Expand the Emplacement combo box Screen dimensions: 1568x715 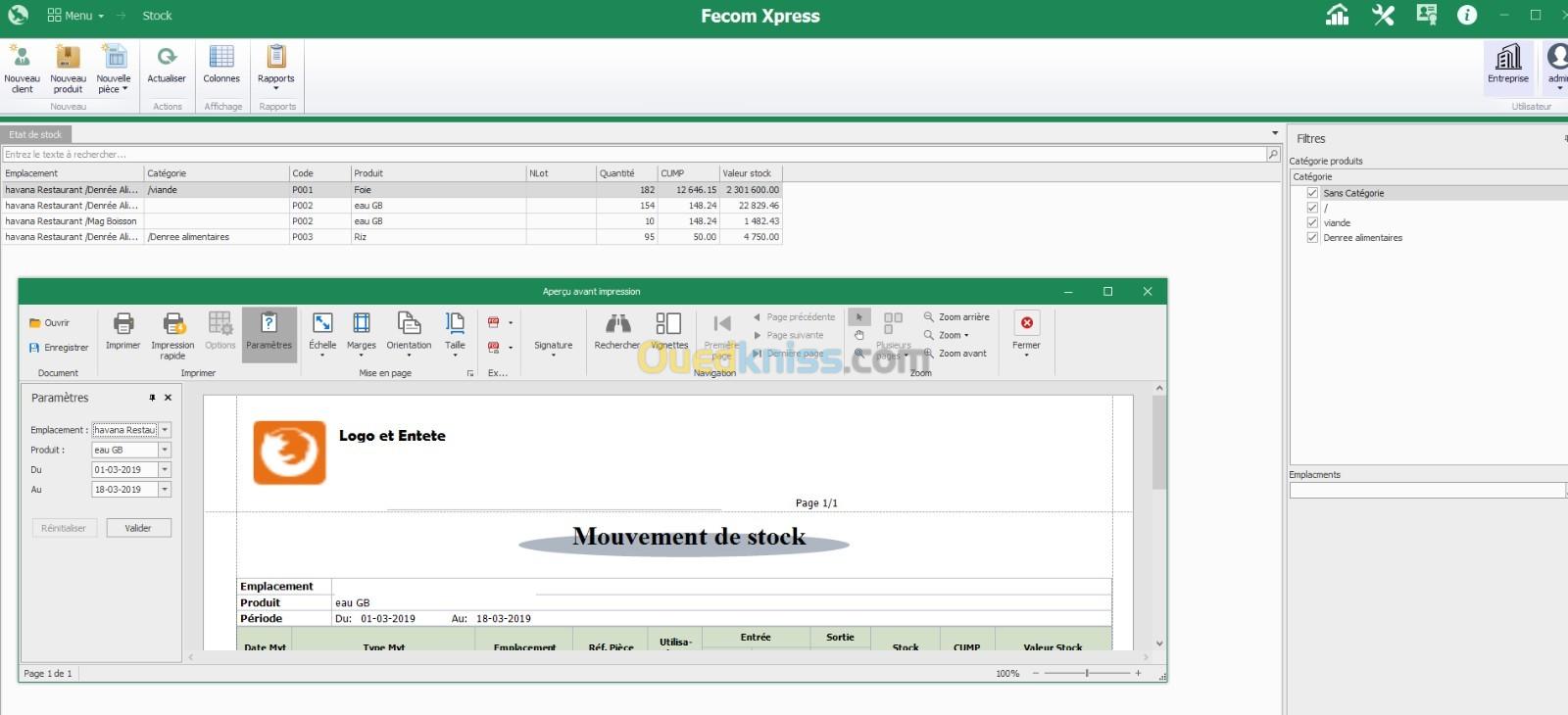coord(165,429)
